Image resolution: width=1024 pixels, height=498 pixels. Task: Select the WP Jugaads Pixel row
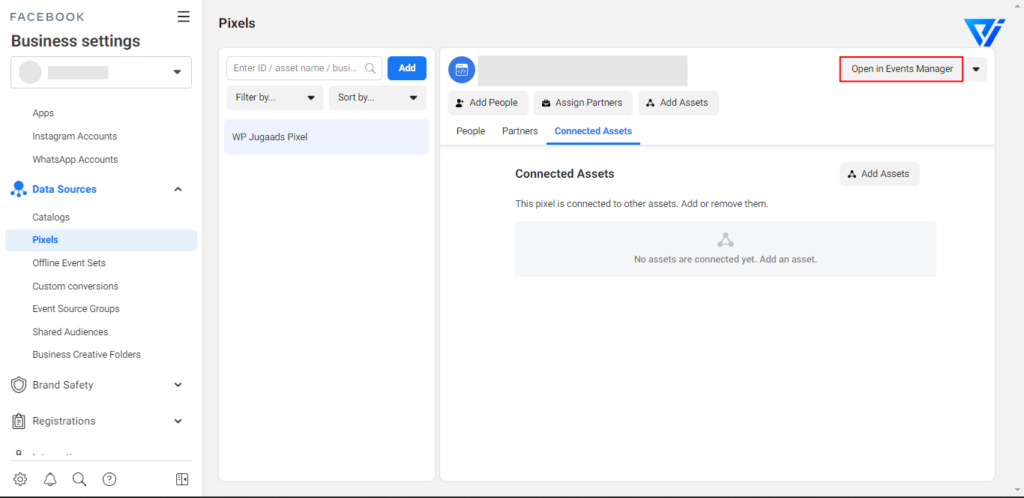pyautogui.click(x=327, y=137)
